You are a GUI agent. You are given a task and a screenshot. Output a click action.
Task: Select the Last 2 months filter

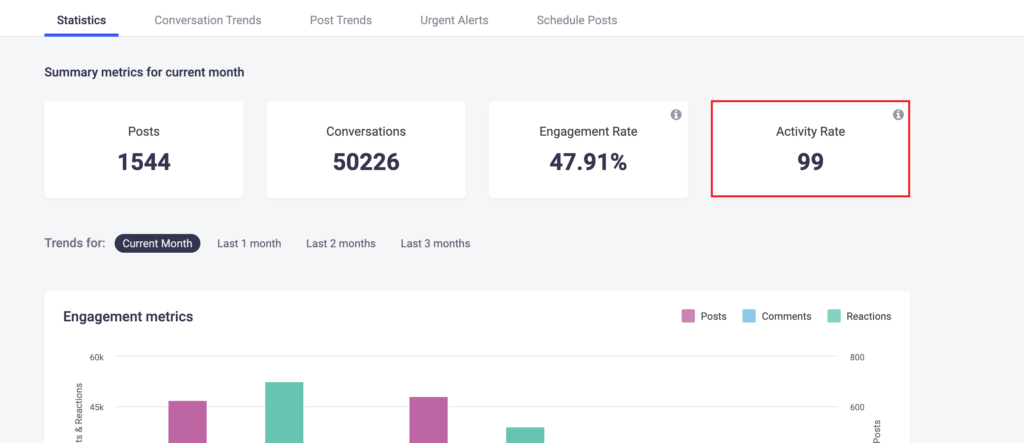click(x=341, y=244)
